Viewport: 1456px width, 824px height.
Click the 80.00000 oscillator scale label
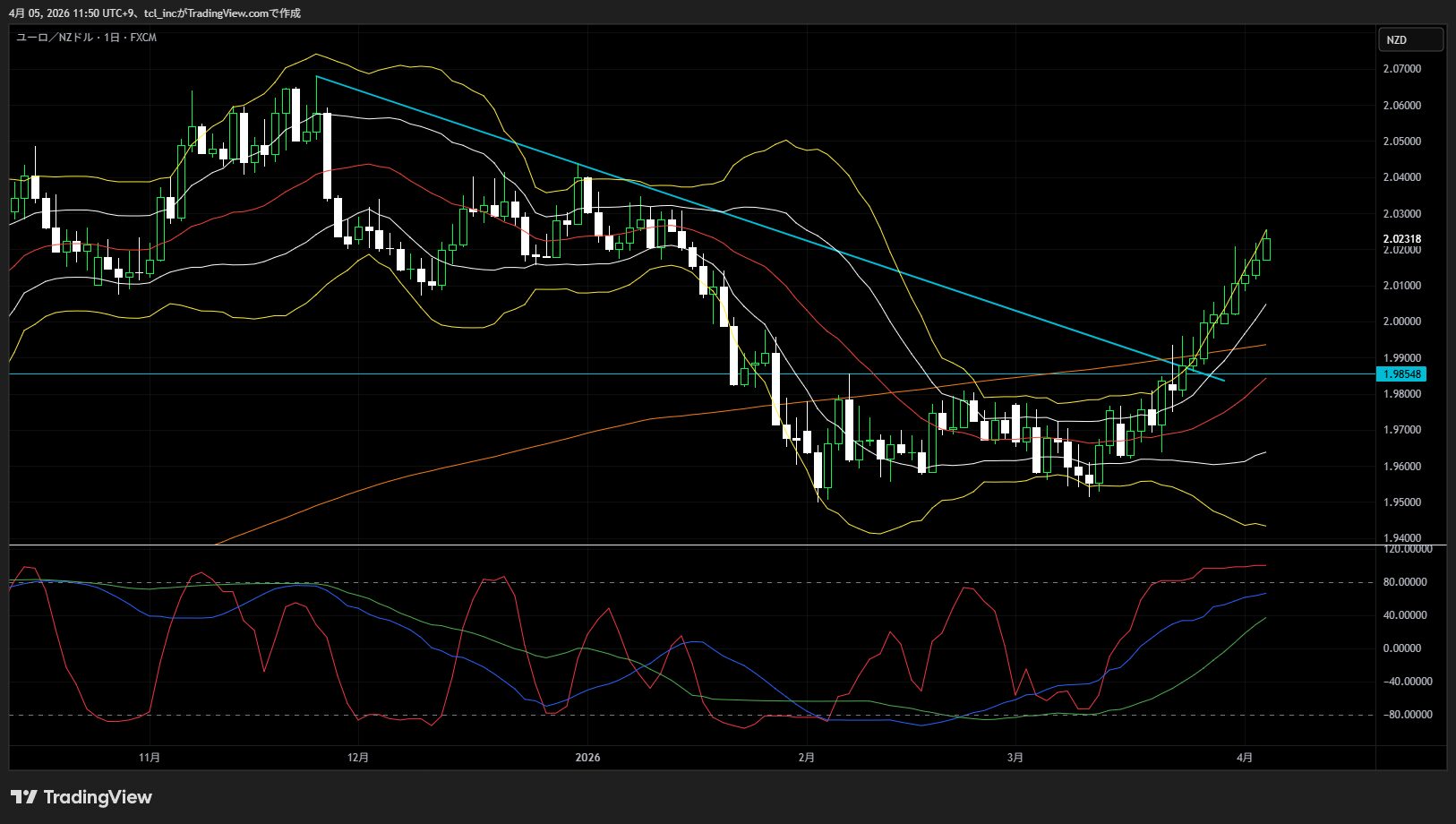(x=1404, y=582)
